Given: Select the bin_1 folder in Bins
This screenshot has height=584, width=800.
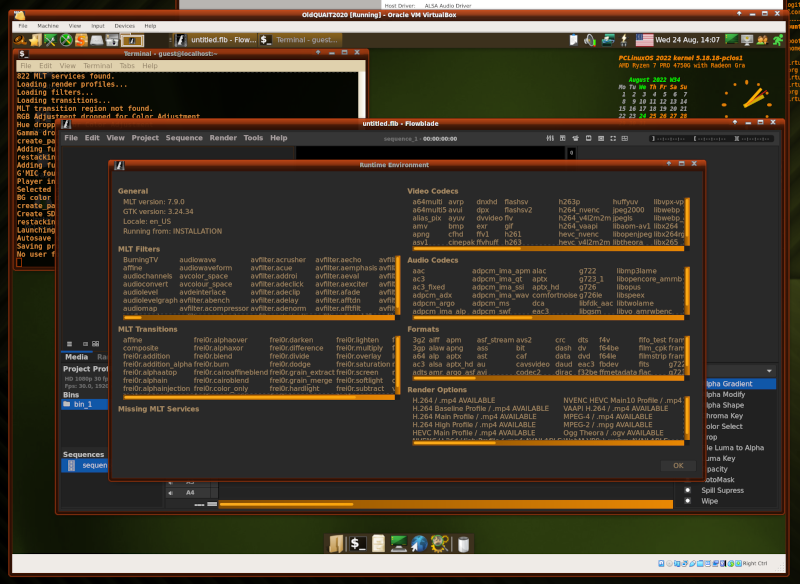Looking at the screenshot, I should [x=82, y=404].
